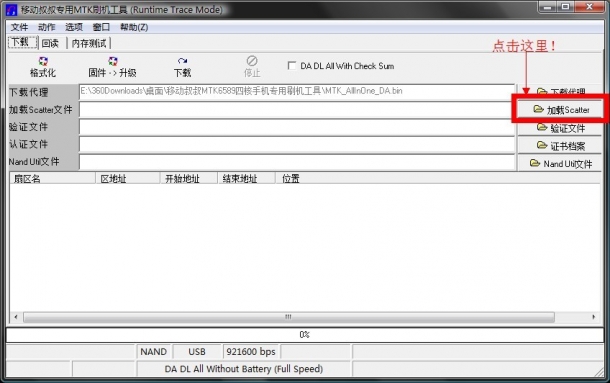610x383 pixels.
Task: Open the 窗口 menu
Action: click(x=101, y=27)
